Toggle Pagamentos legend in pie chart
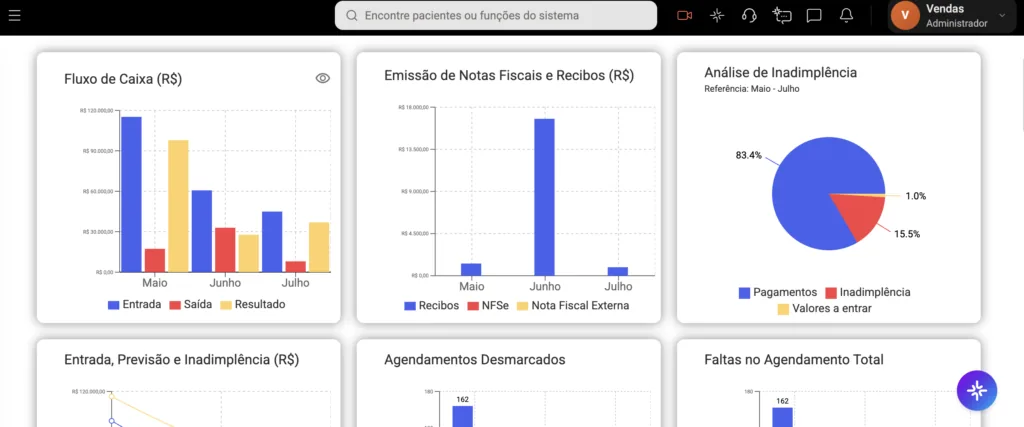Viewport: 1024px width, 427px height. click(x=778, y=293)
